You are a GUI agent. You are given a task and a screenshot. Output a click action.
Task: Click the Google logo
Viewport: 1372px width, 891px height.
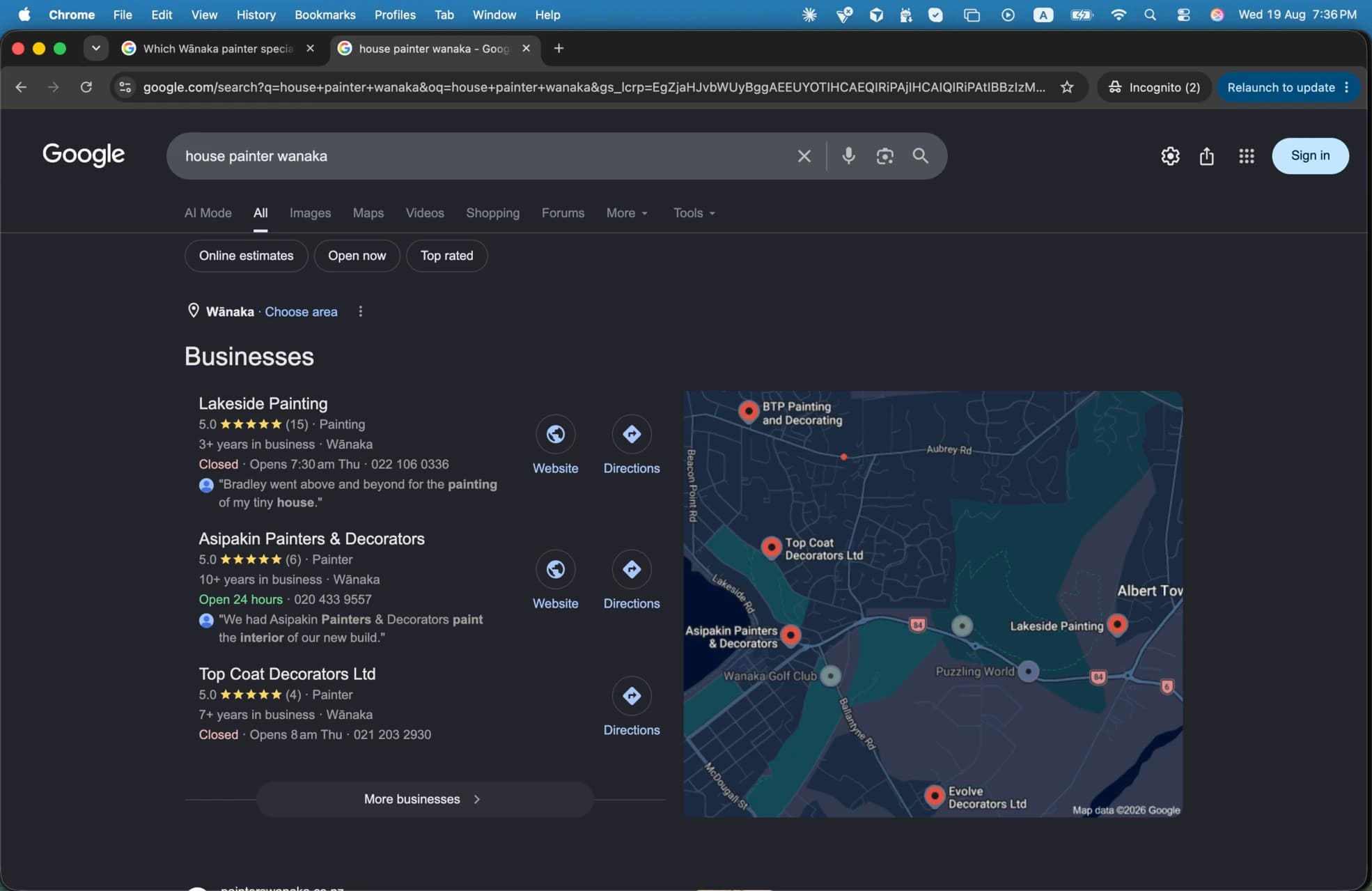point(84,155)
